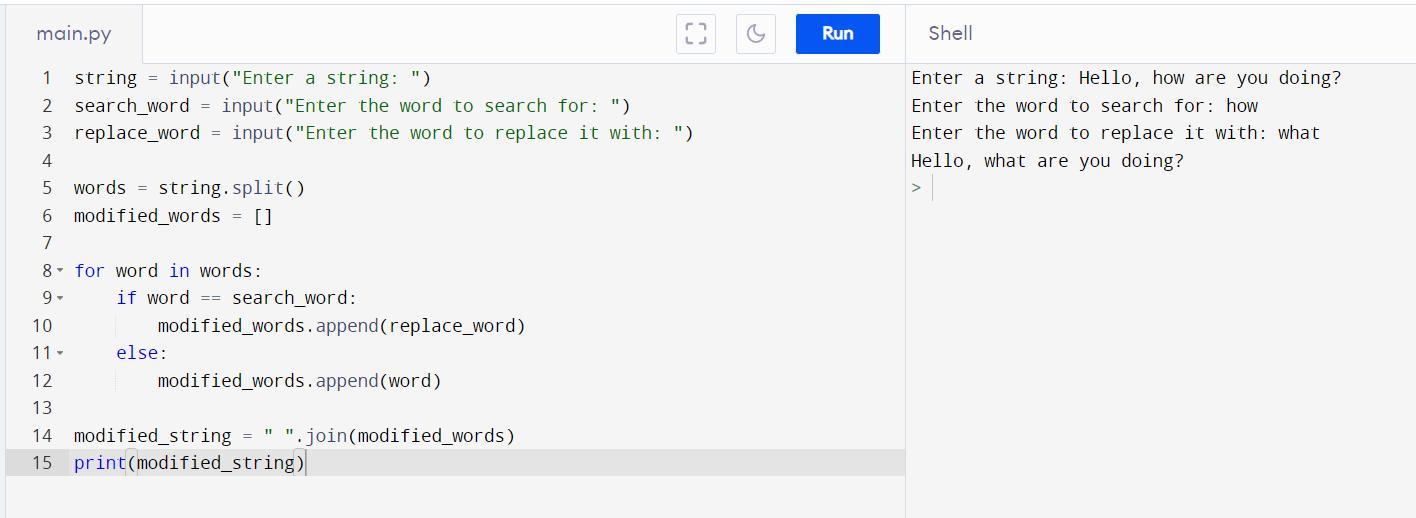
Task: Click the shell output 'Hello, what are you doing?'
Action: tap(1047, 161)
